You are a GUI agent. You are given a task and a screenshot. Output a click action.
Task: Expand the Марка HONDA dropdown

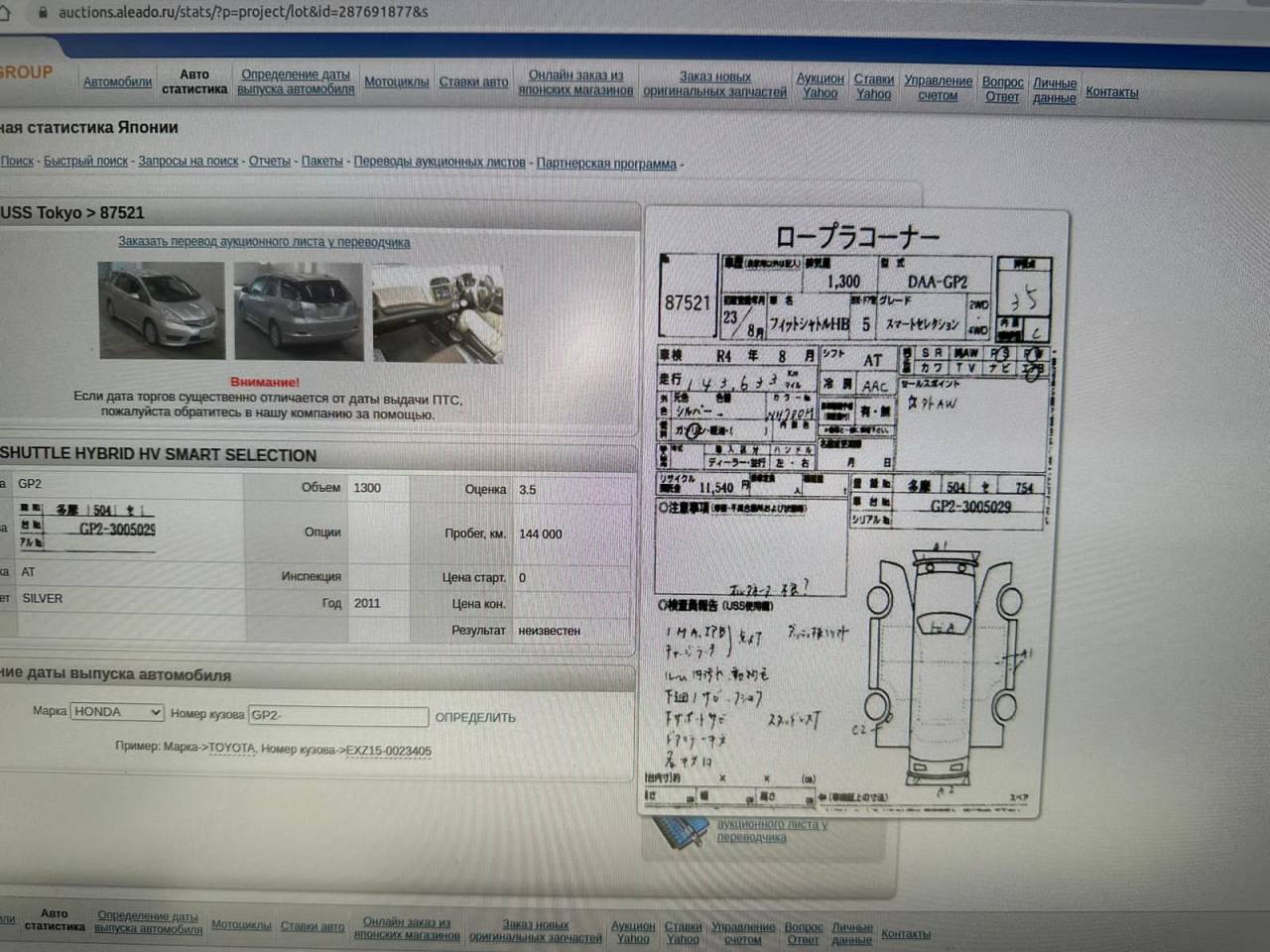click(x=117, y=712)
